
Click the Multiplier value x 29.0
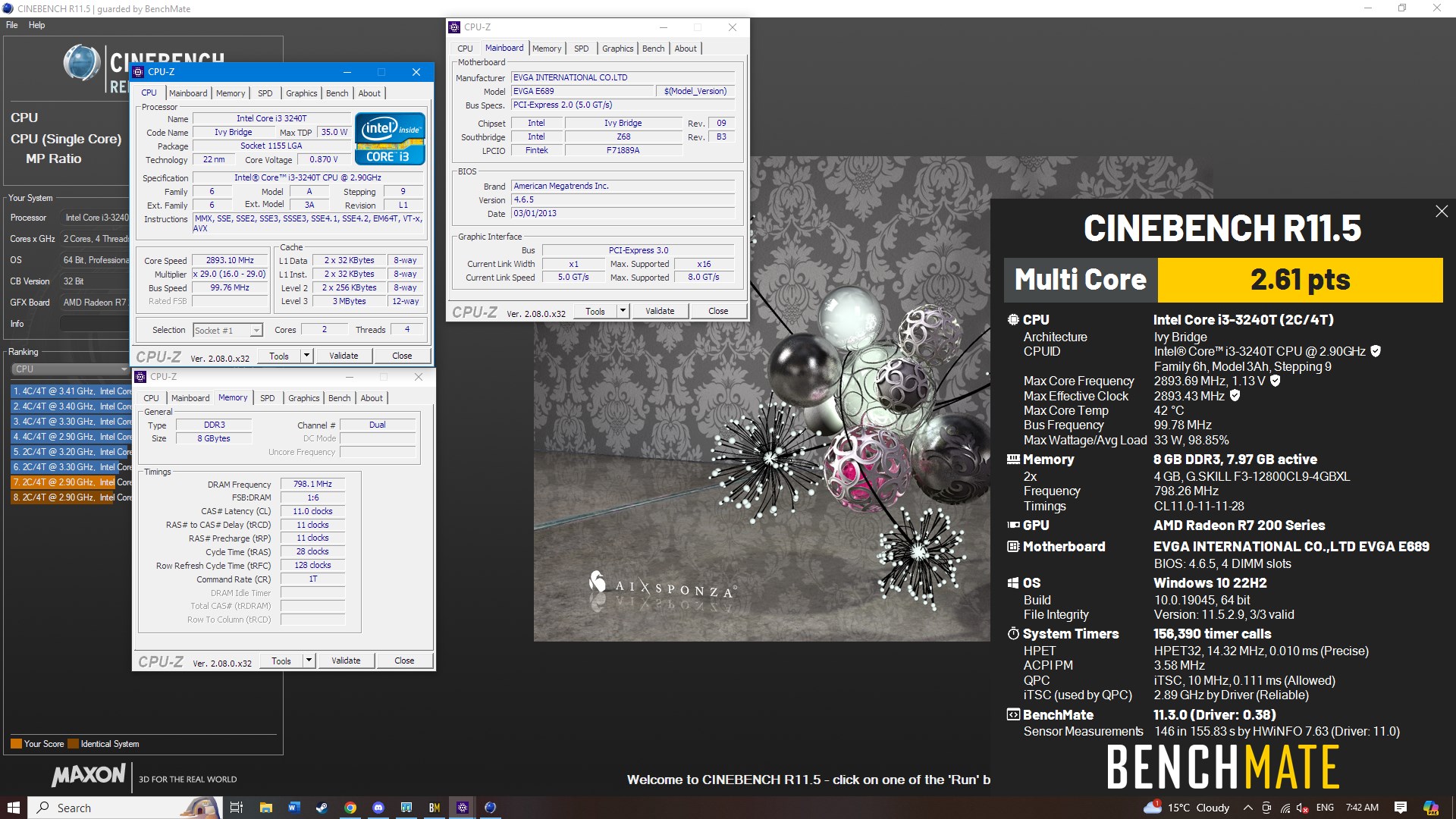230,274
